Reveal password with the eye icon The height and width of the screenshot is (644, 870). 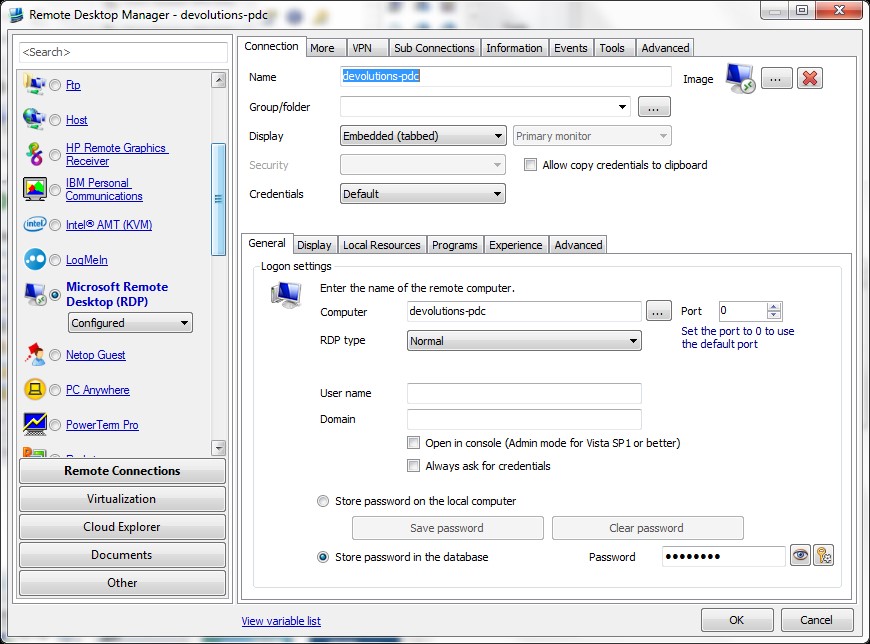click(x=800, y=557)
